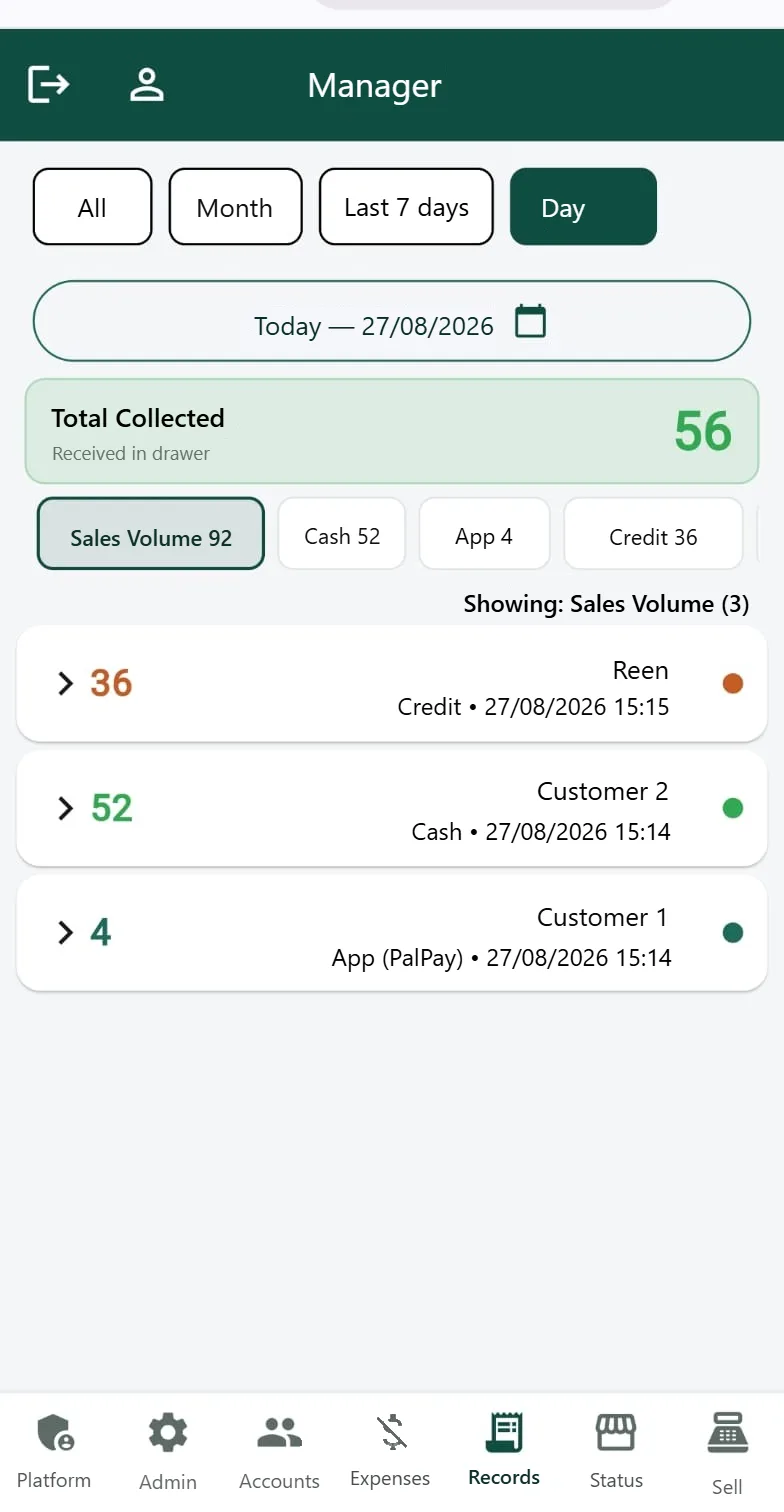Filter by Cash 52 chip
The height and width of the screenshot is (1512, 784).
click(x=342, y=534)
